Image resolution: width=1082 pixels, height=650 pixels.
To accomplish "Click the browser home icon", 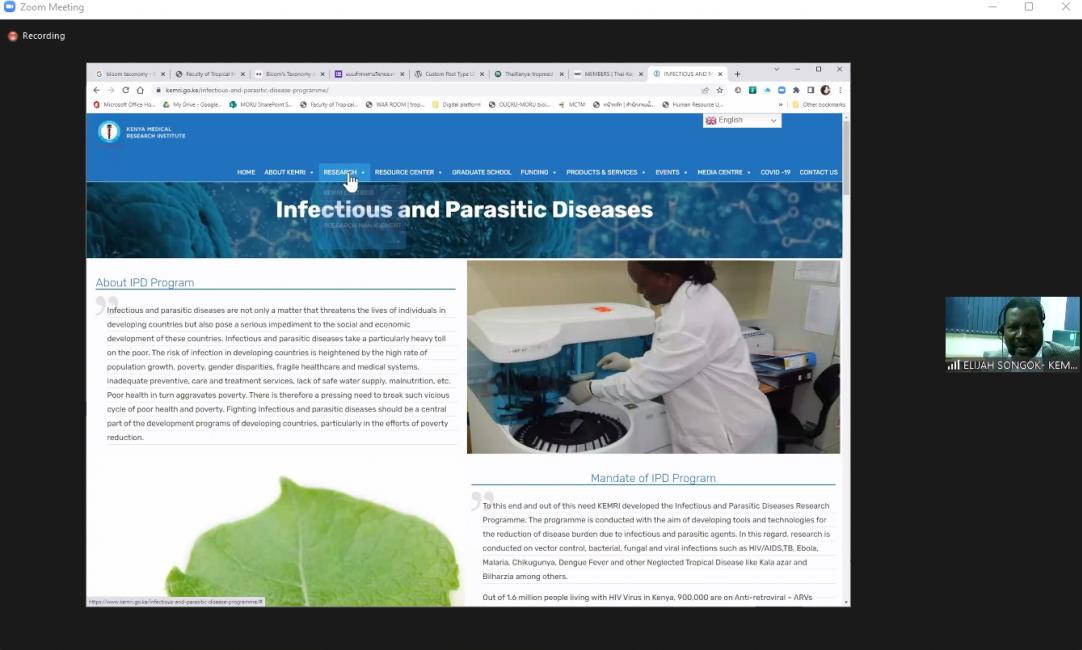I will coord(140,90).
